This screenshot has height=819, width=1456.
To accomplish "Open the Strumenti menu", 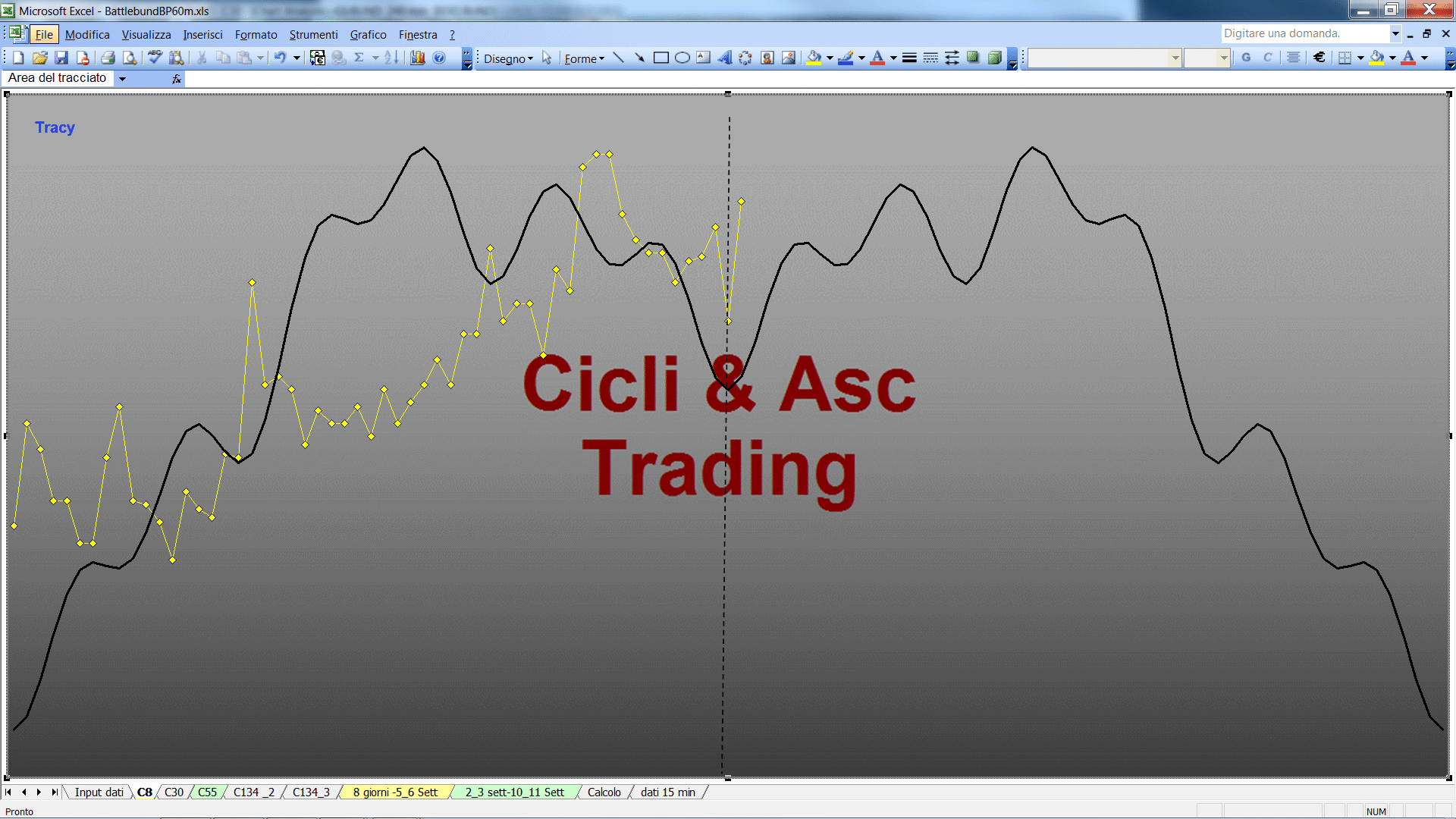I will (x=313, y=34).
